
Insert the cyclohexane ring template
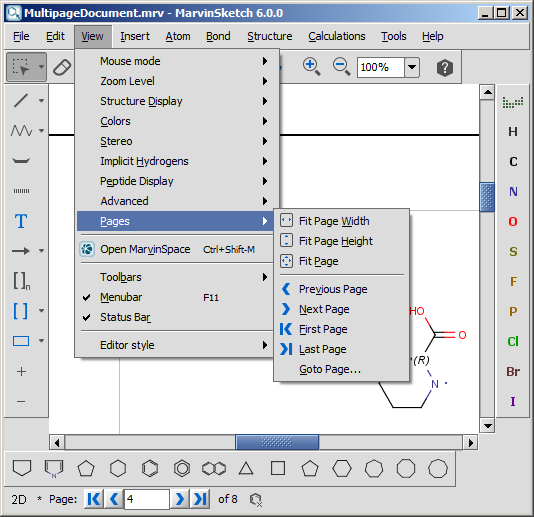(118, 468)
